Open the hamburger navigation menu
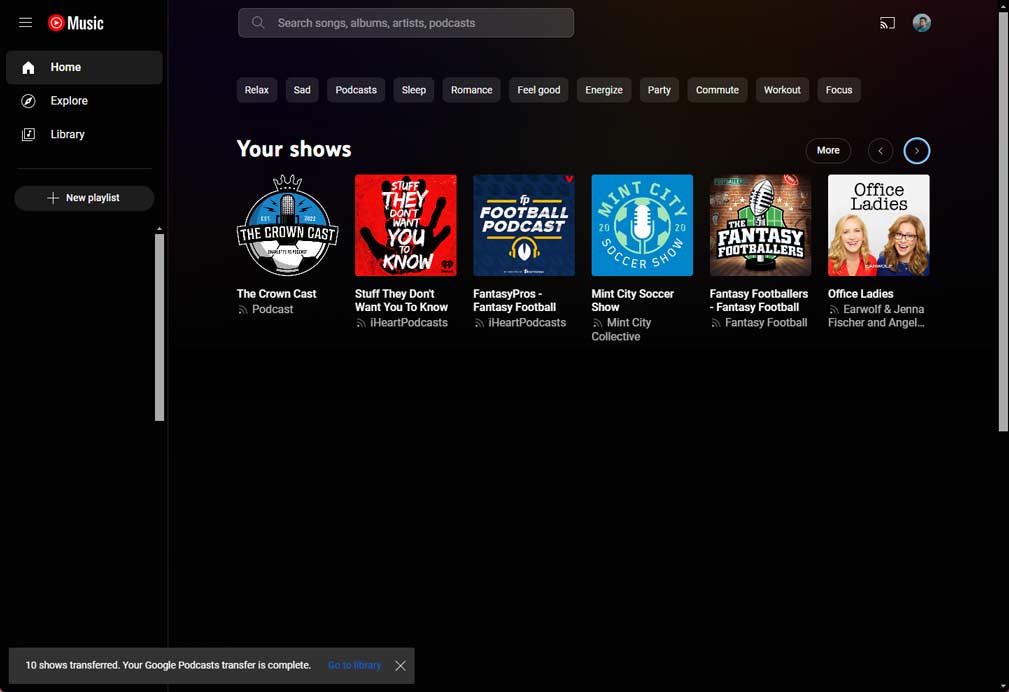Viewport: 1009px width, 692px height. (x=25, y=22)
